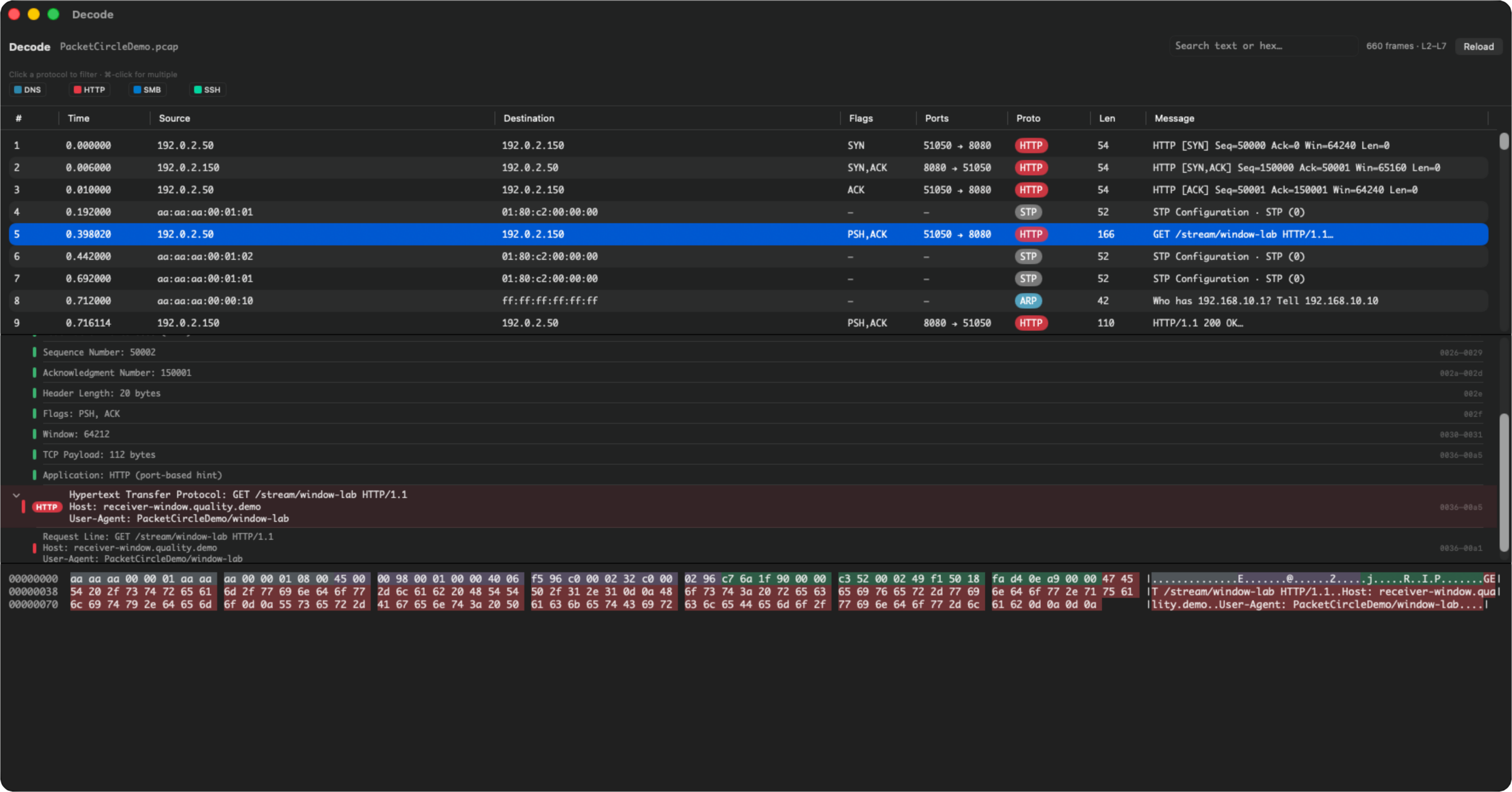Toggle the DNS protocol filter
Image resolution: width=1512 pixels, height=792 pixels.
28,90
